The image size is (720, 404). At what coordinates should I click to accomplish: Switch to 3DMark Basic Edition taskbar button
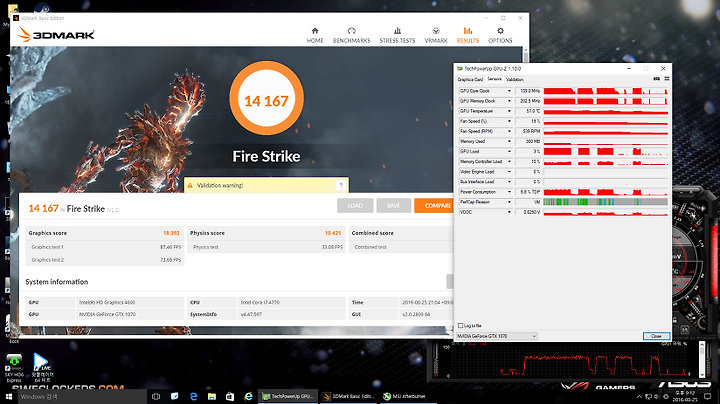click(348, 397)
